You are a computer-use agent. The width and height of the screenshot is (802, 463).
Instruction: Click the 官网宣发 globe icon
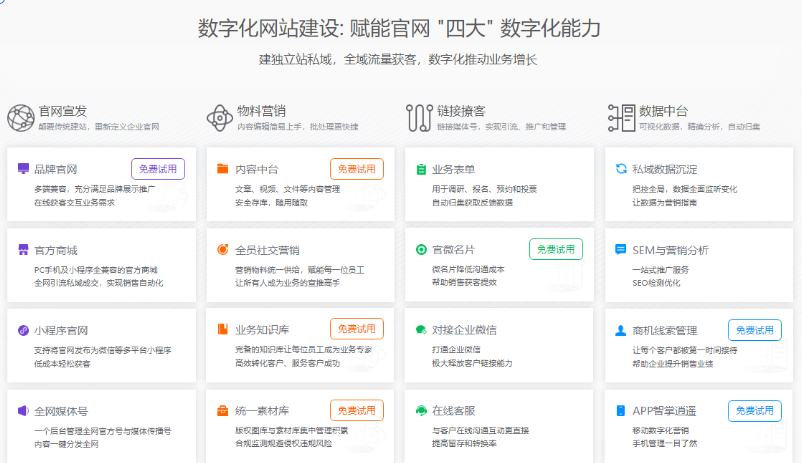20,118
